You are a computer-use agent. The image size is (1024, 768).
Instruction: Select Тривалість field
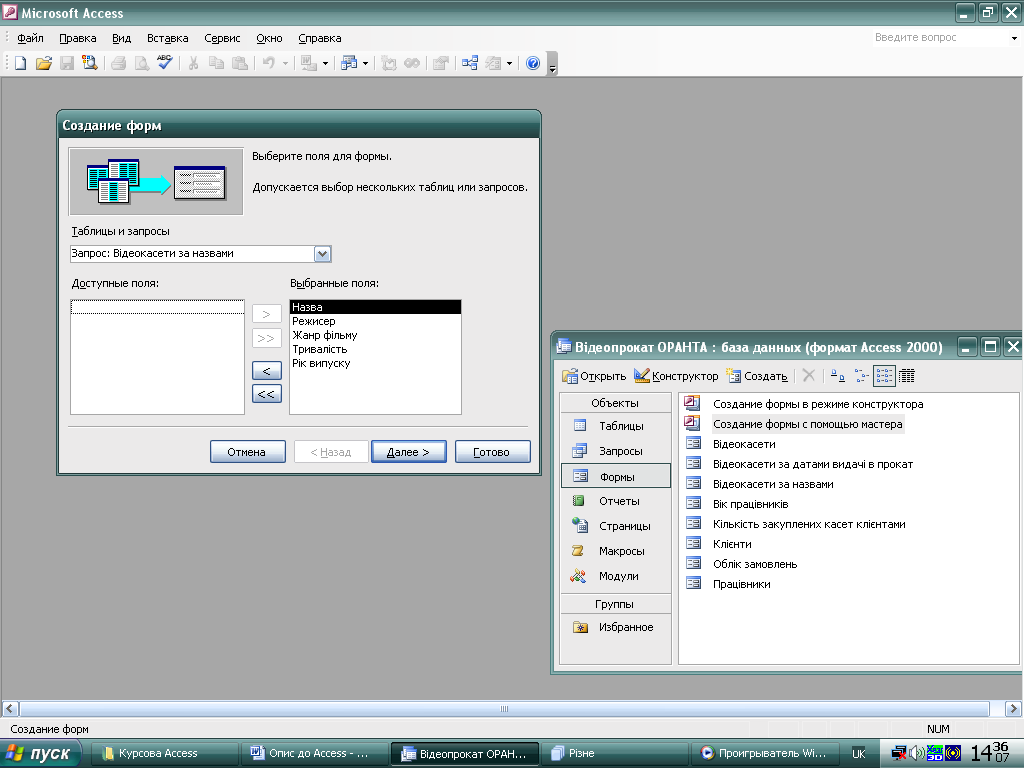pyautogui.click(x=376, y=349)
